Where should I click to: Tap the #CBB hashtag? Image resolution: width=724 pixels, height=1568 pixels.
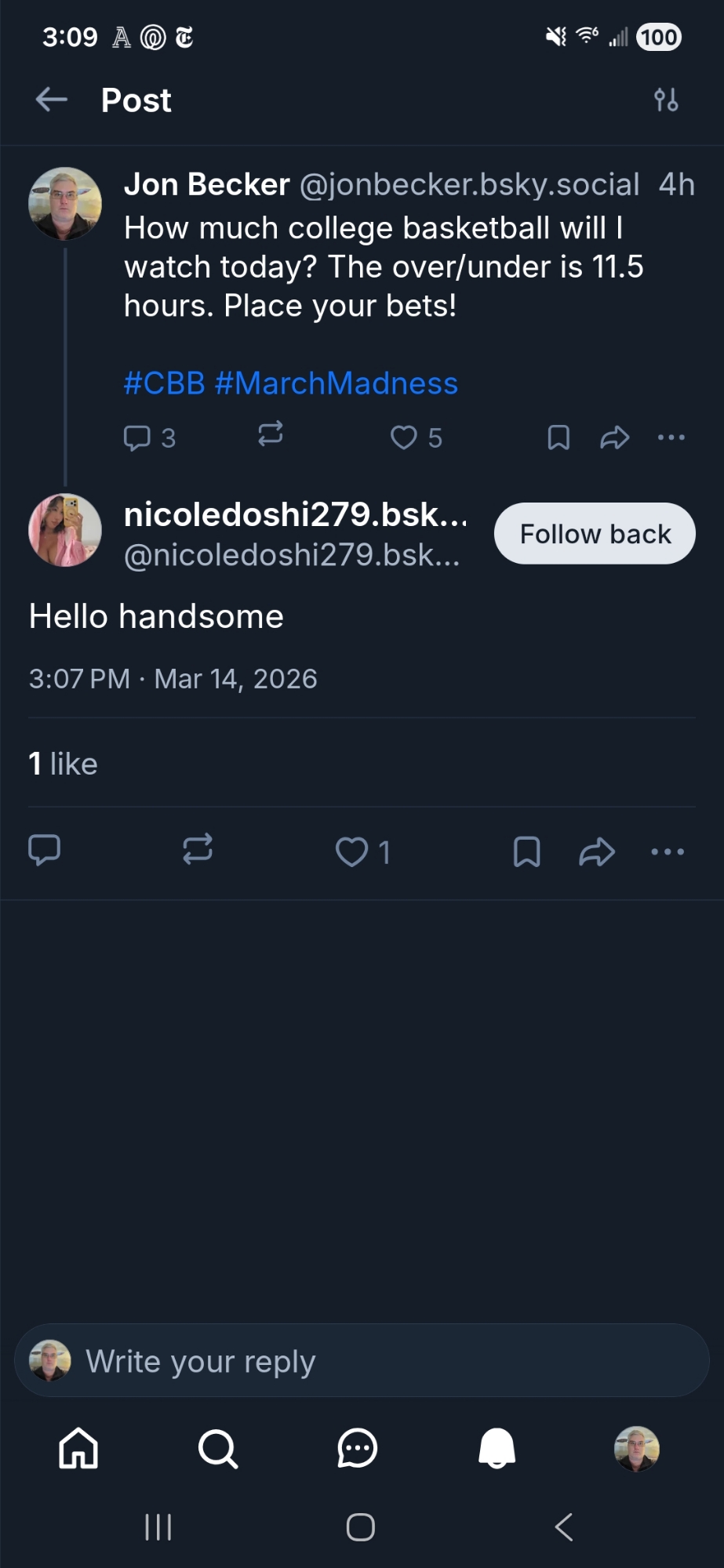(x=164, y=383)
